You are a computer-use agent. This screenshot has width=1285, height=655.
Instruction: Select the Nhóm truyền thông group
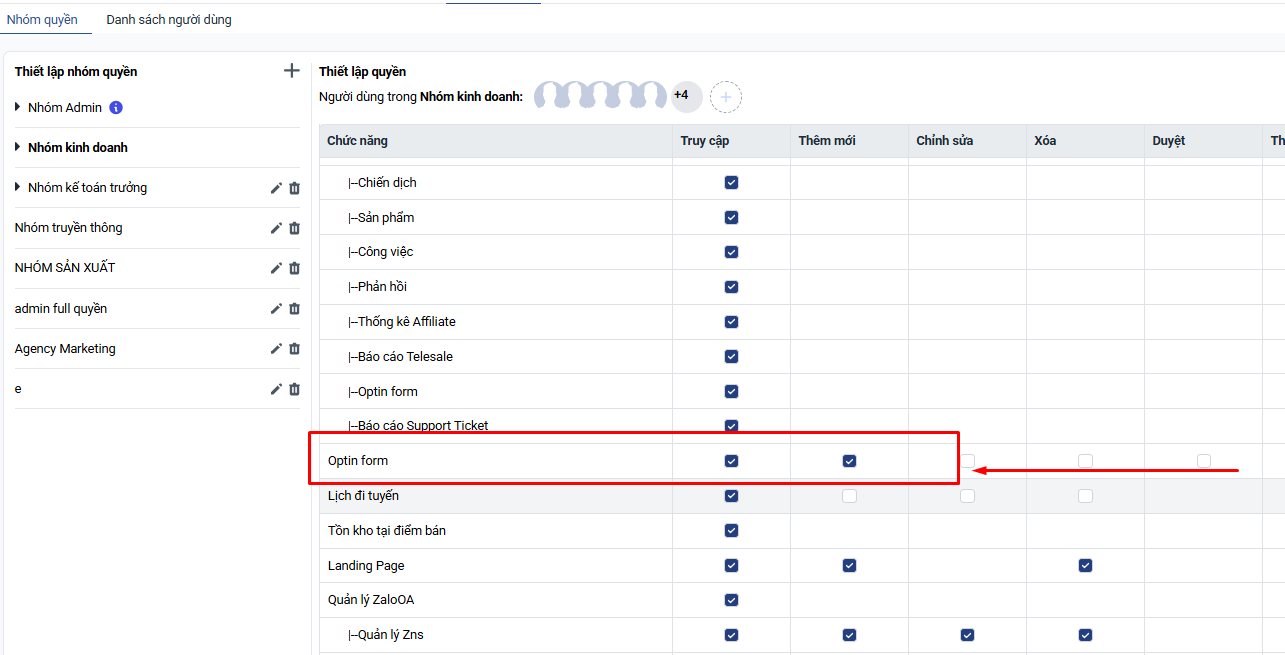point(69,228)
